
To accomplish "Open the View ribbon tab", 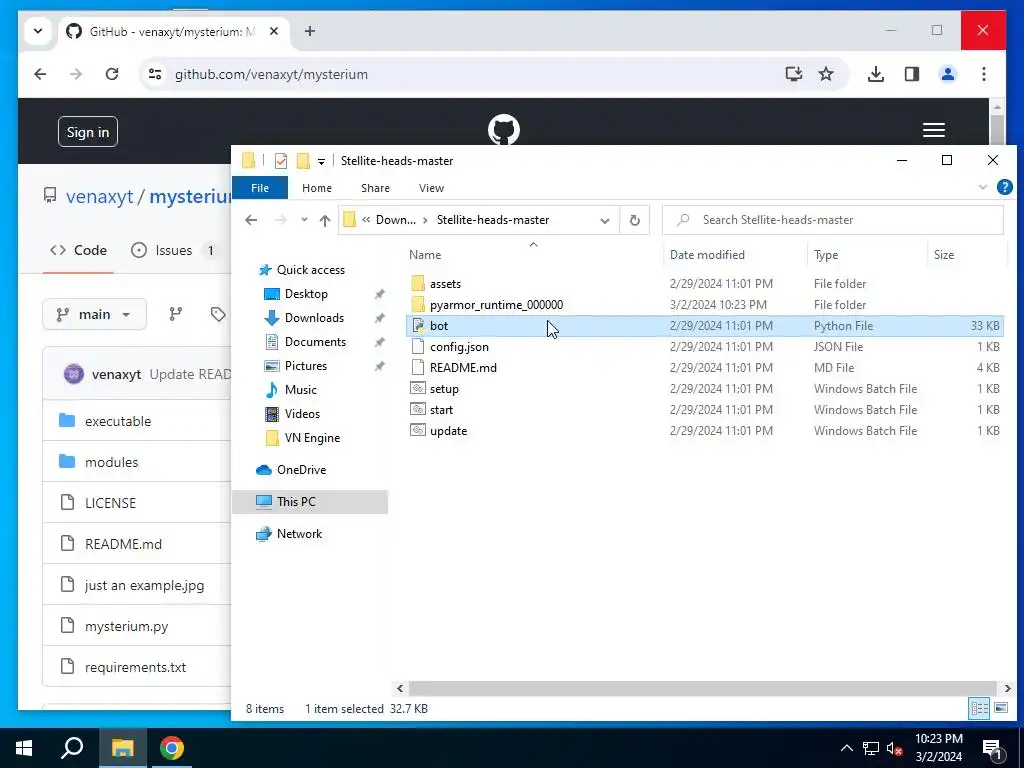I will (431, 188).
